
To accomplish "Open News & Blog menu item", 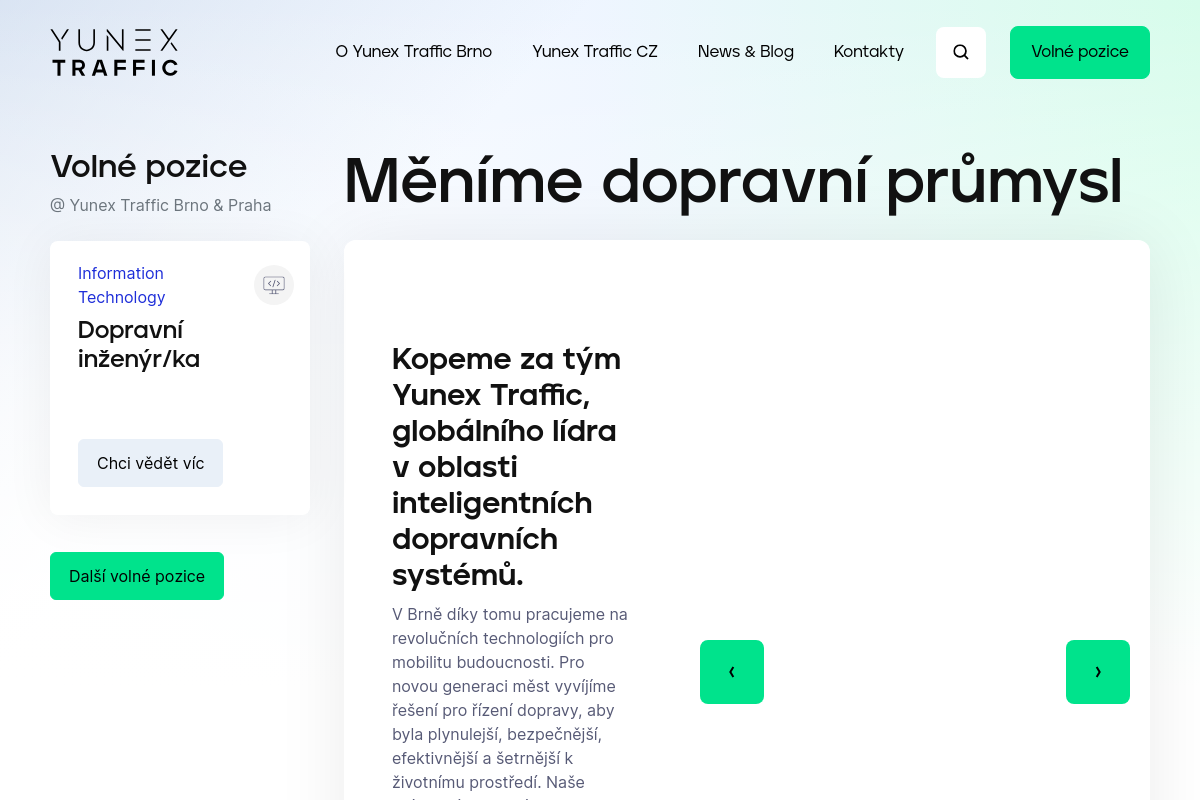I will (x=746, y=52).
